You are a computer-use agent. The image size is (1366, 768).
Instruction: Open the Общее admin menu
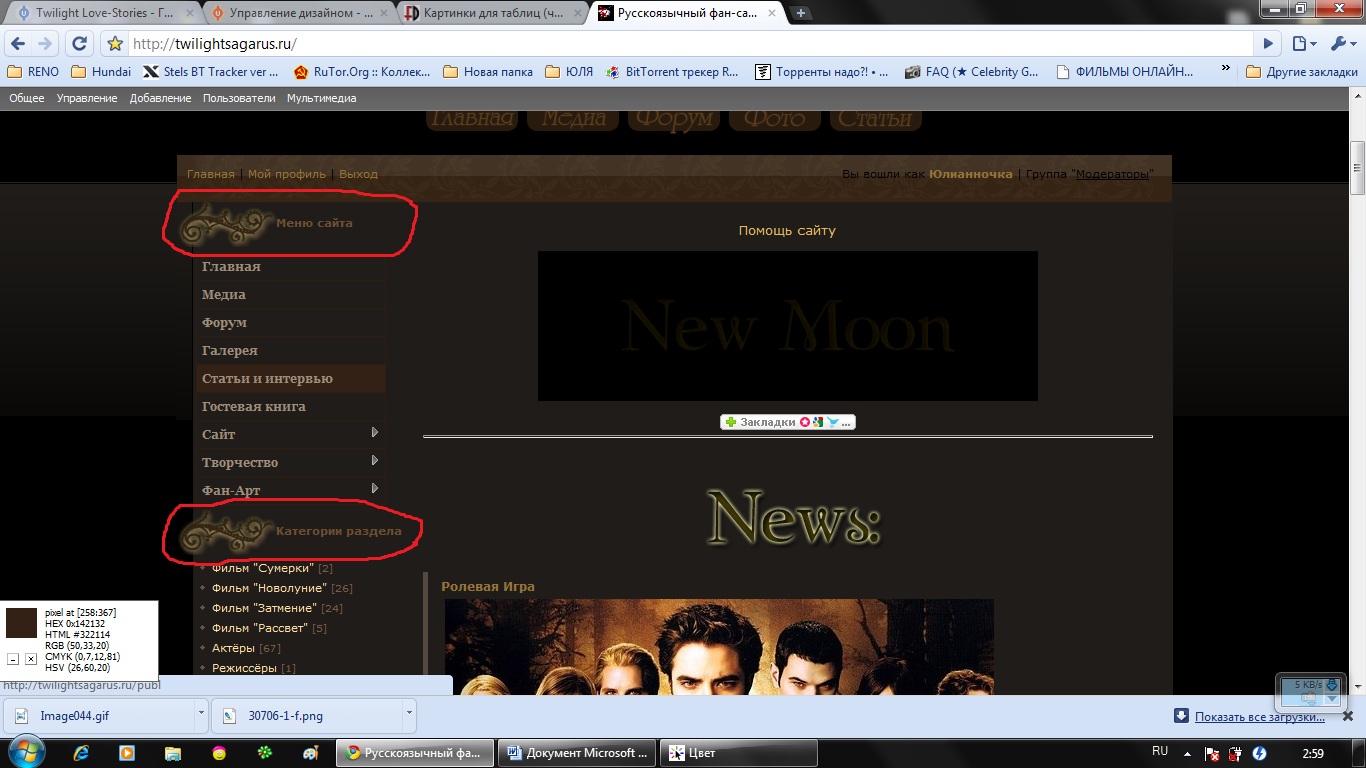point(27,98)
